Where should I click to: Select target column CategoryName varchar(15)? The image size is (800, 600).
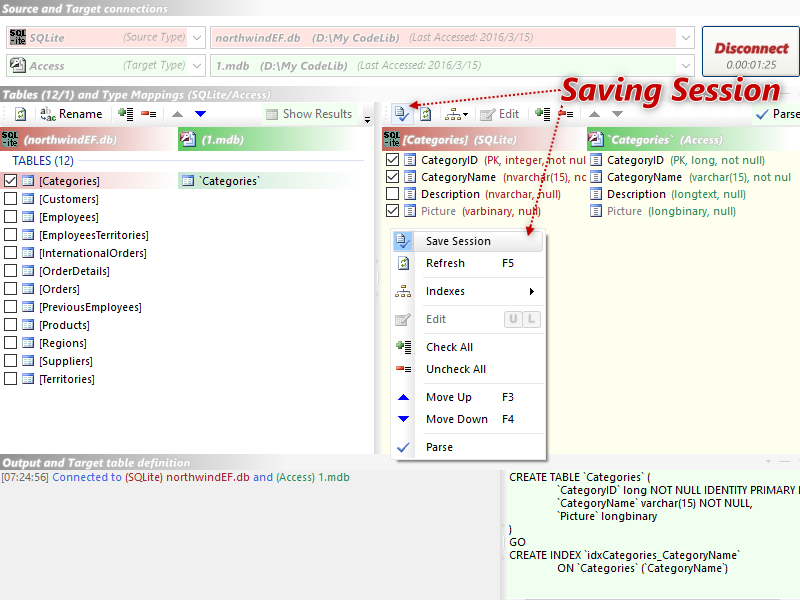tap(691, 177)
